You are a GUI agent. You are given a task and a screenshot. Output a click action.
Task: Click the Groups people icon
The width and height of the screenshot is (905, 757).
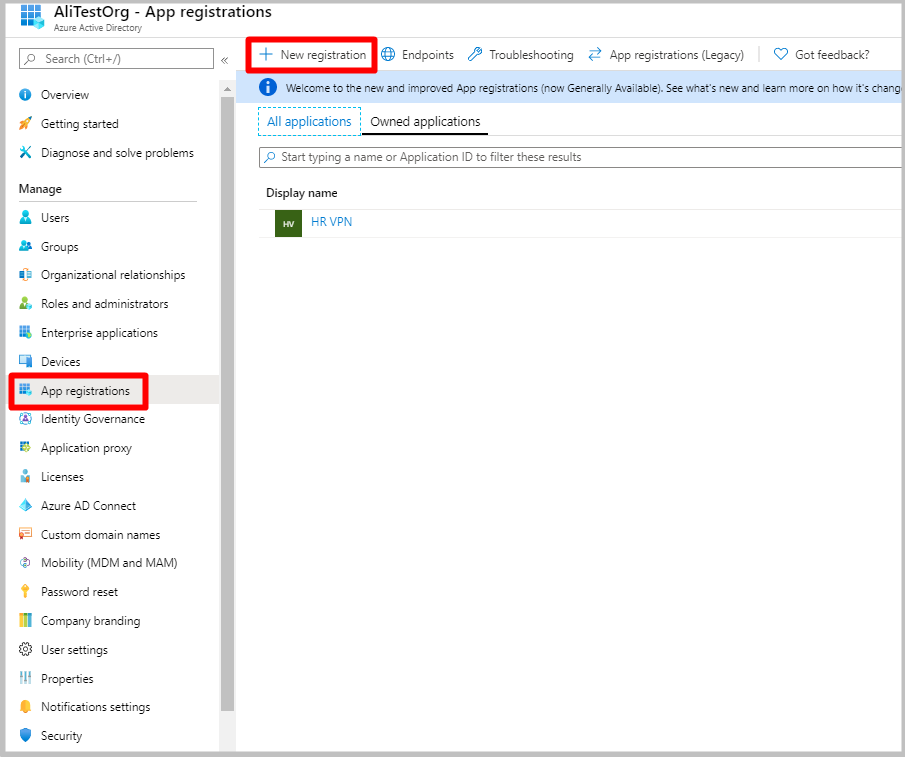[x=25, y=246]
